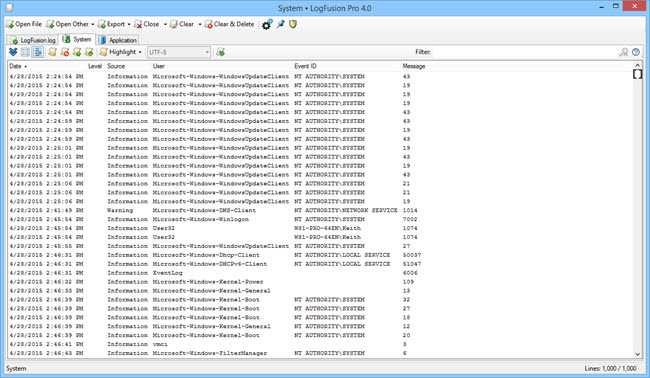Click the Level column header

pyautogui.click(x=95, y=66)
